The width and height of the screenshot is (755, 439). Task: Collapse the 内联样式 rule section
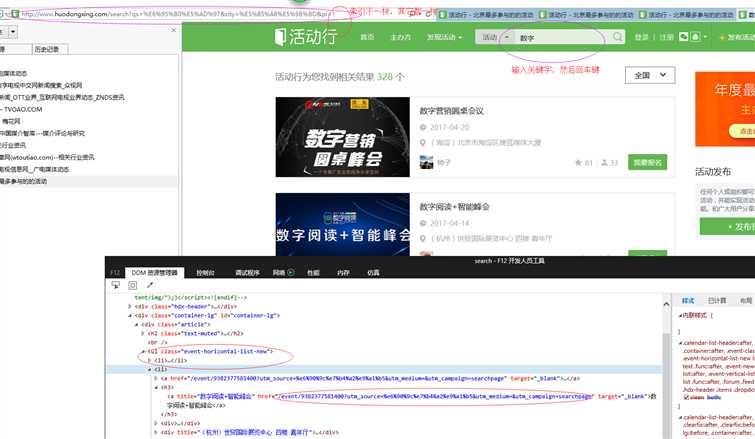point(680,315)
